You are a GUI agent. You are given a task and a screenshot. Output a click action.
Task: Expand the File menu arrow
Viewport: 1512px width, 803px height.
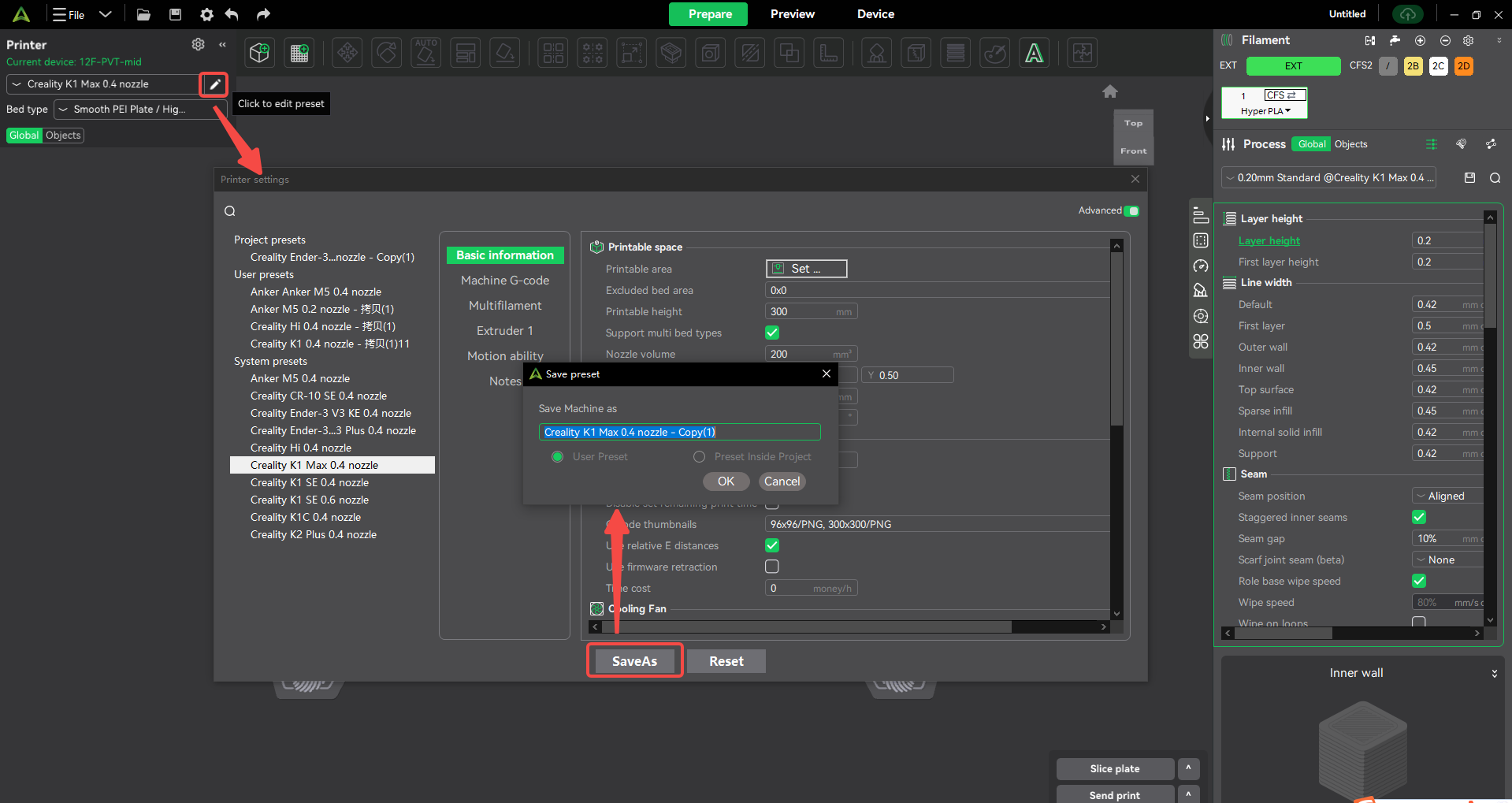(x=106, y=14)
